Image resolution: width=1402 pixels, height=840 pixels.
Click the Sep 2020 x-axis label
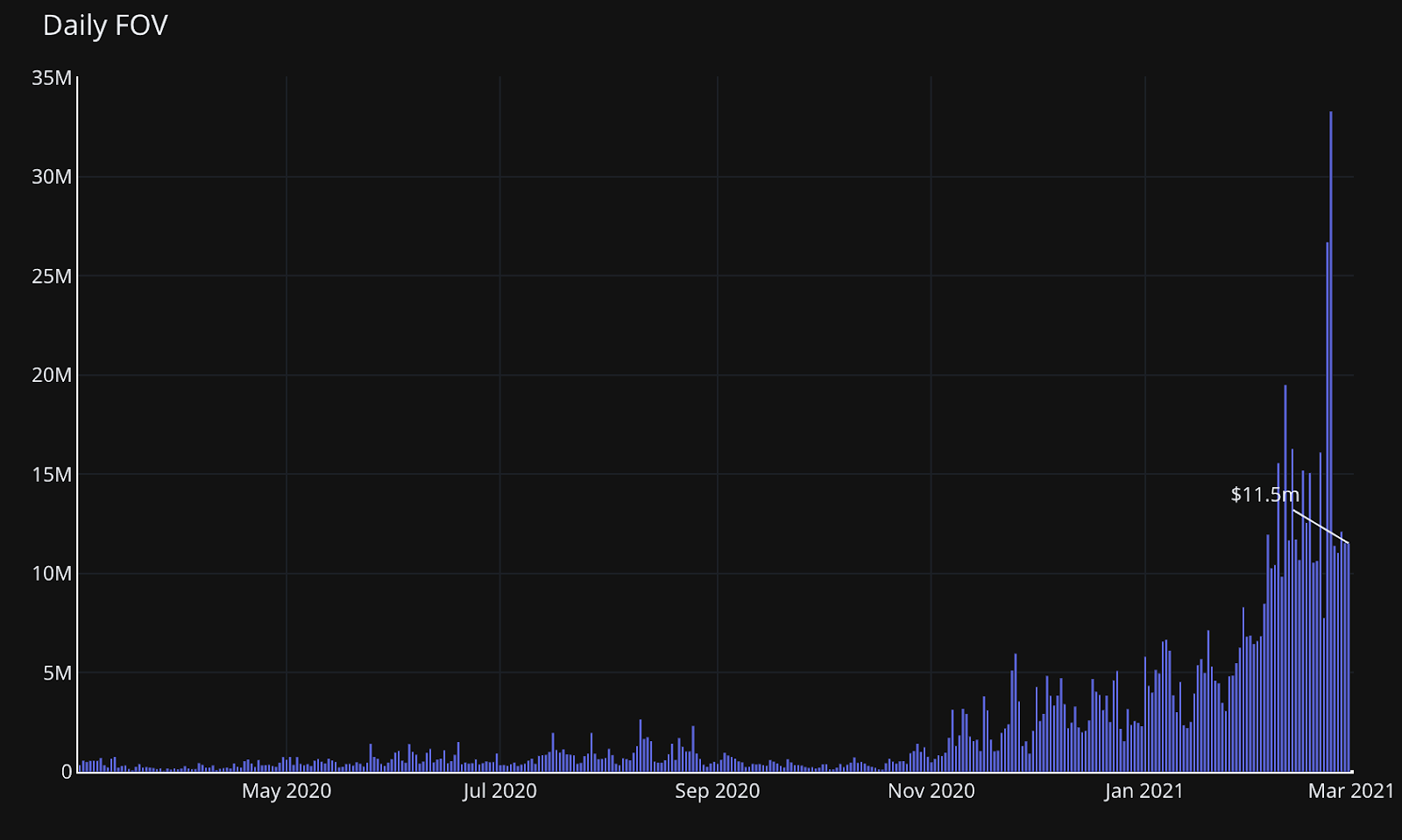[717, 791]
